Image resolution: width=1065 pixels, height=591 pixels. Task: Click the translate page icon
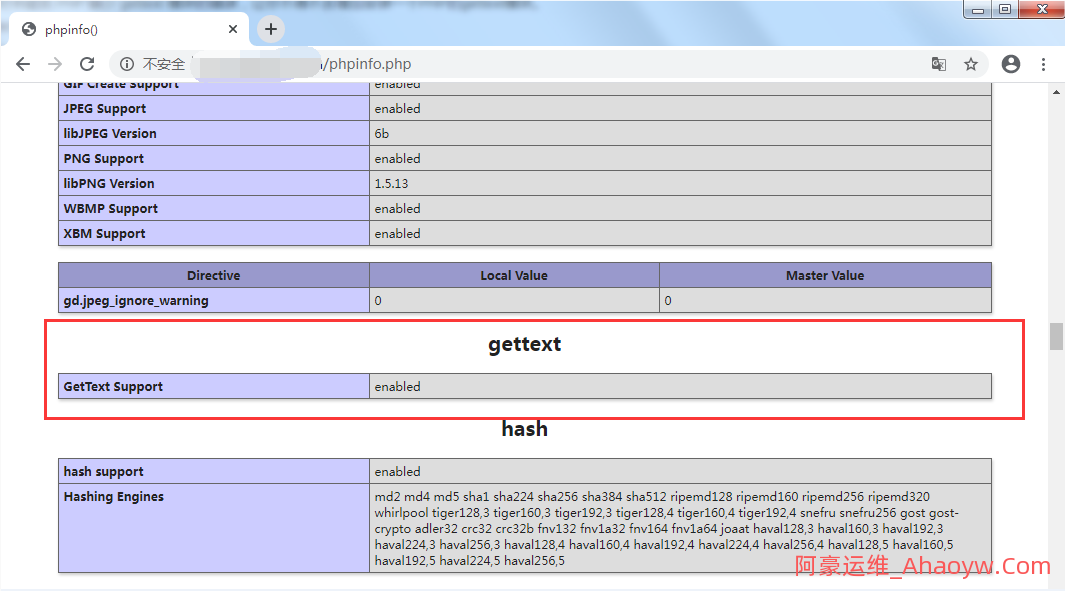click(938, 64)
